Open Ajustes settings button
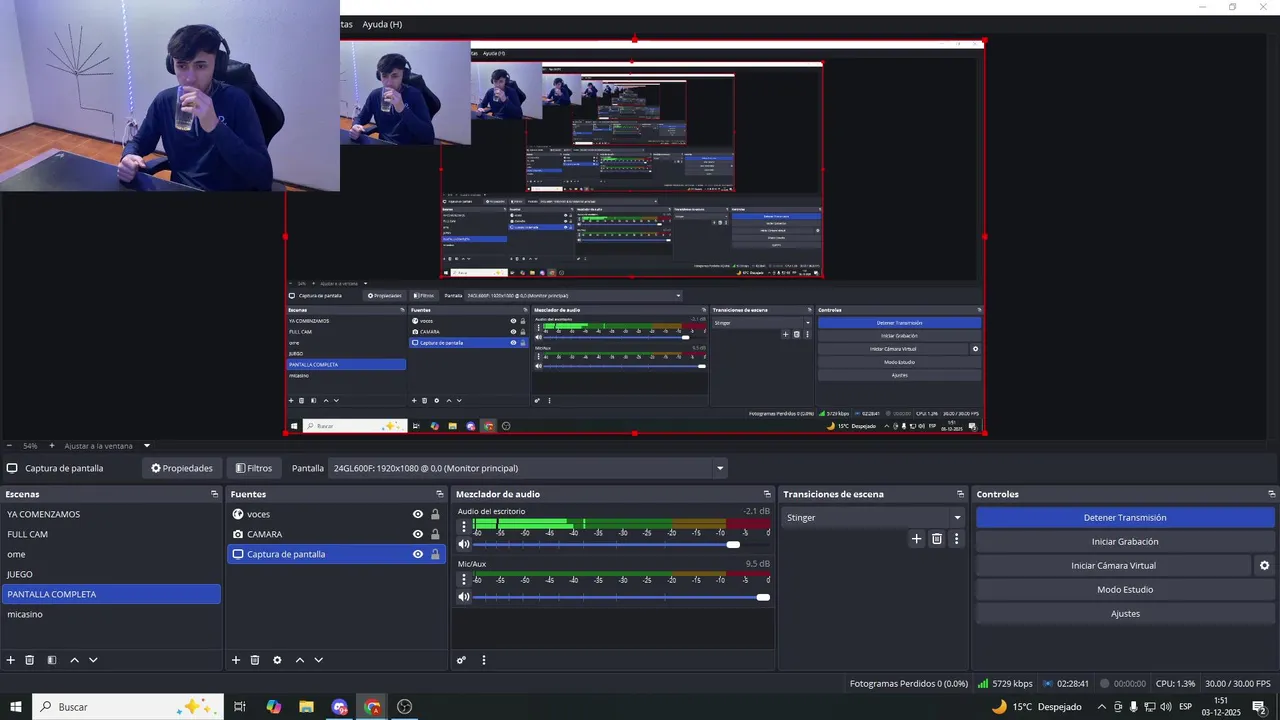 1125,614
